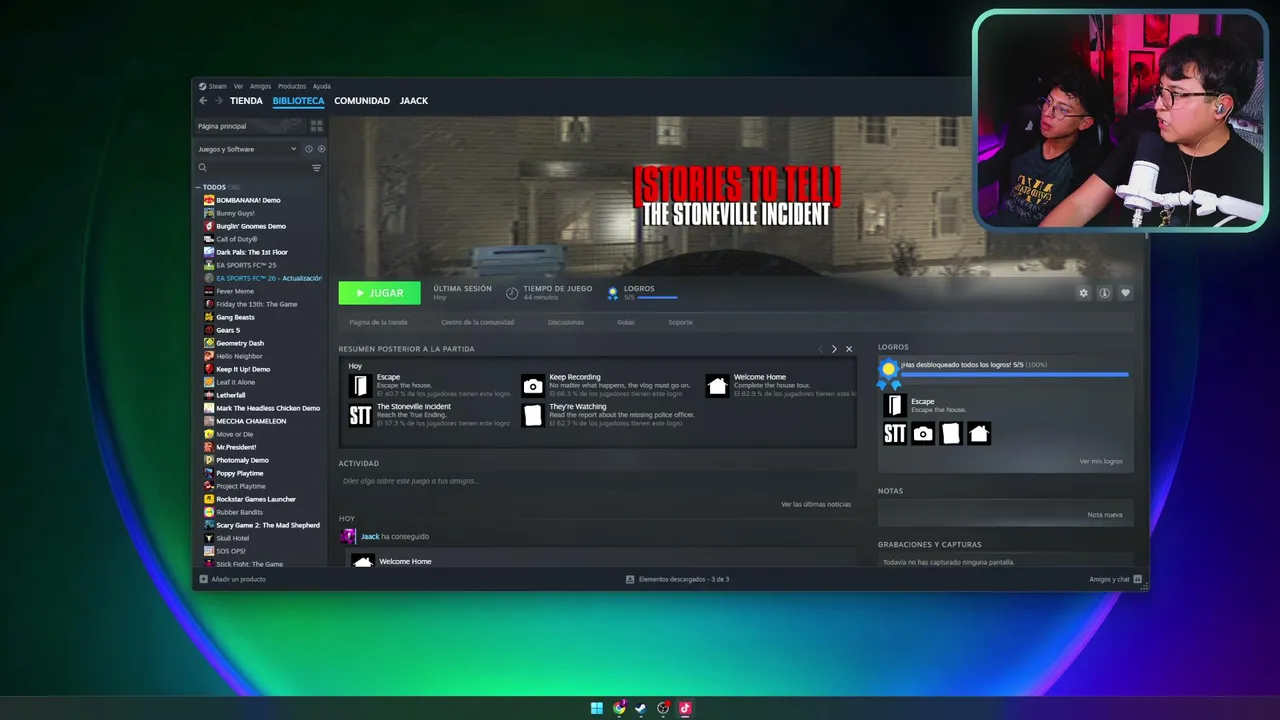1280x720 pixels.
Task: Click the library search magnifier icon
Action: 203,168
